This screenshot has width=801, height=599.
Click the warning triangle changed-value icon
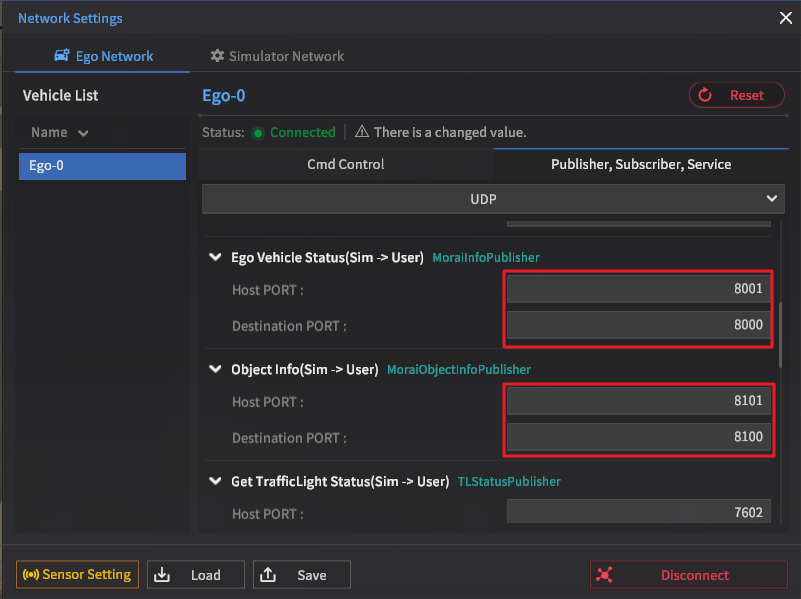pos(361,132)
